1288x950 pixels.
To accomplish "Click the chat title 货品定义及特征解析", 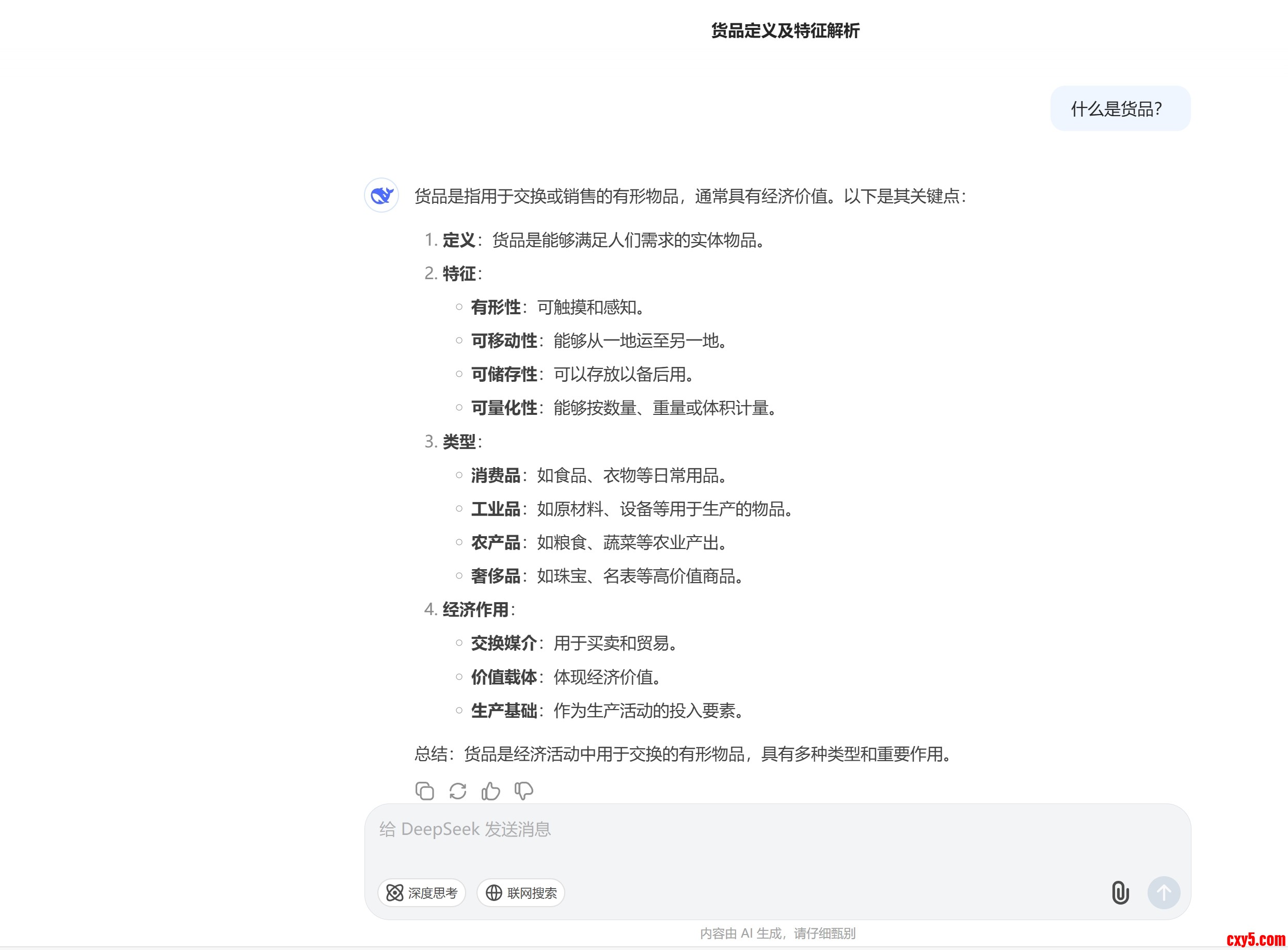I will point(785,30).
